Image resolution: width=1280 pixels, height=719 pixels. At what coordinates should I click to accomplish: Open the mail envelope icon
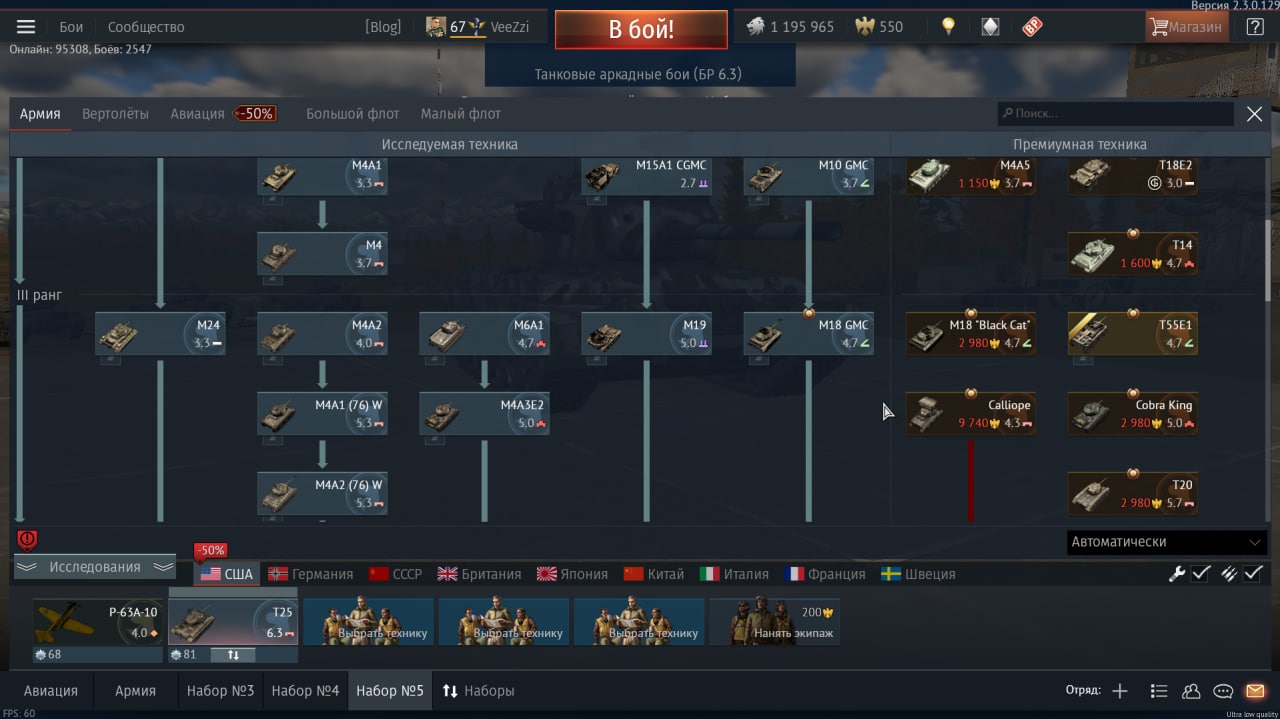pos(1255,691)
